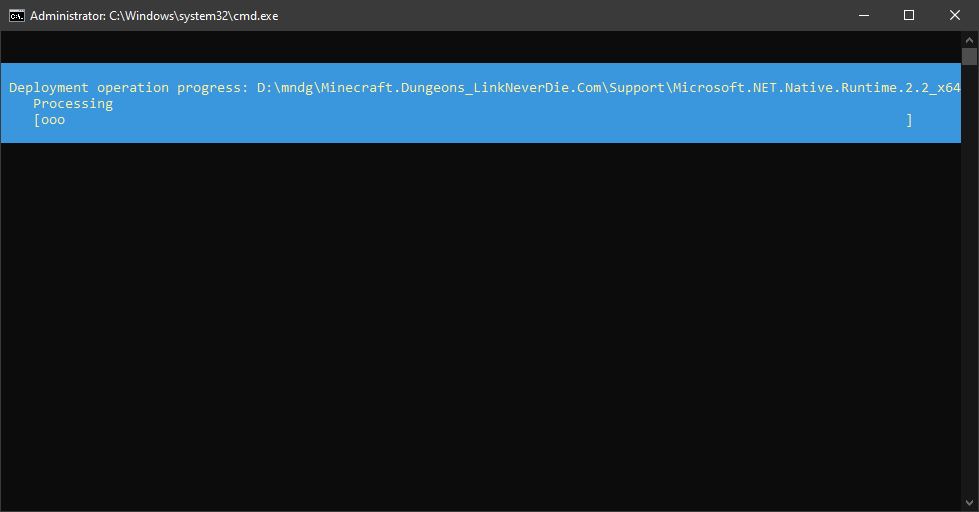Click the vertical scrollbar thumb
The image size is (979, 512).
(x=969, y=56)
